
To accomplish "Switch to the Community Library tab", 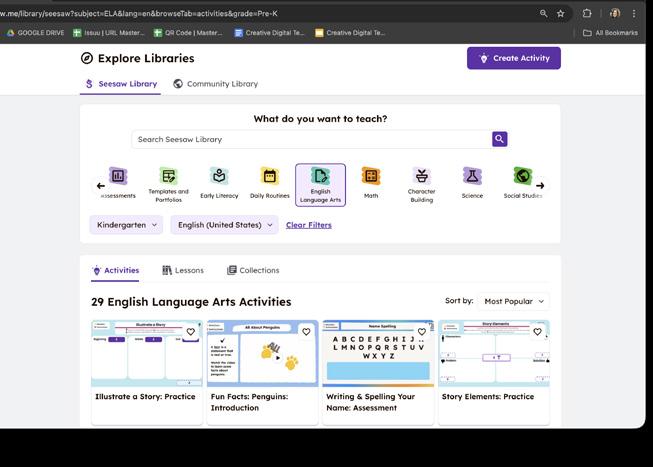I will (216, 84).
